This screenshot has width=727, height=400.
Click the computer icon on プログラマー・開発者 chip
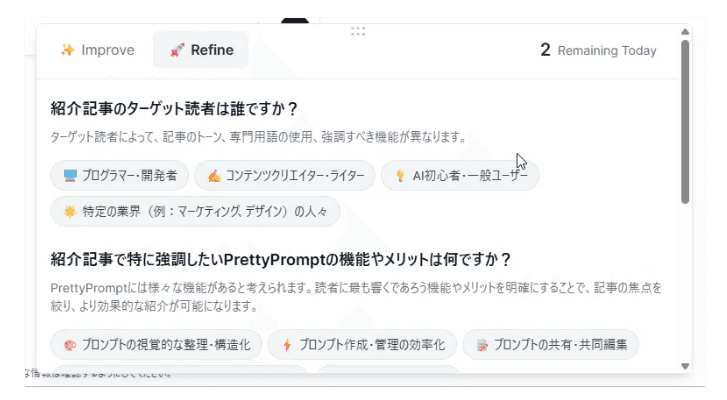70,176
